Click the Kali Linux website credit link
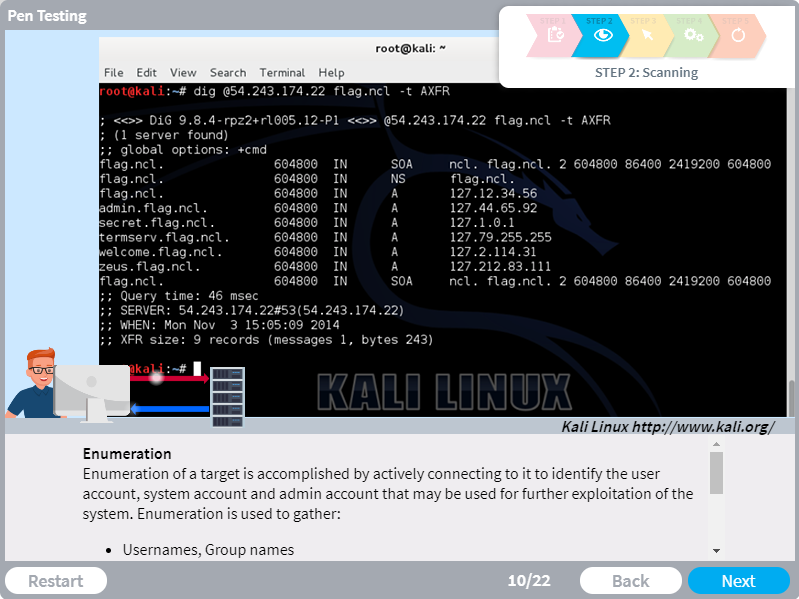The height and width of the screenshot is (599, 799). click(x=668, y=427)
